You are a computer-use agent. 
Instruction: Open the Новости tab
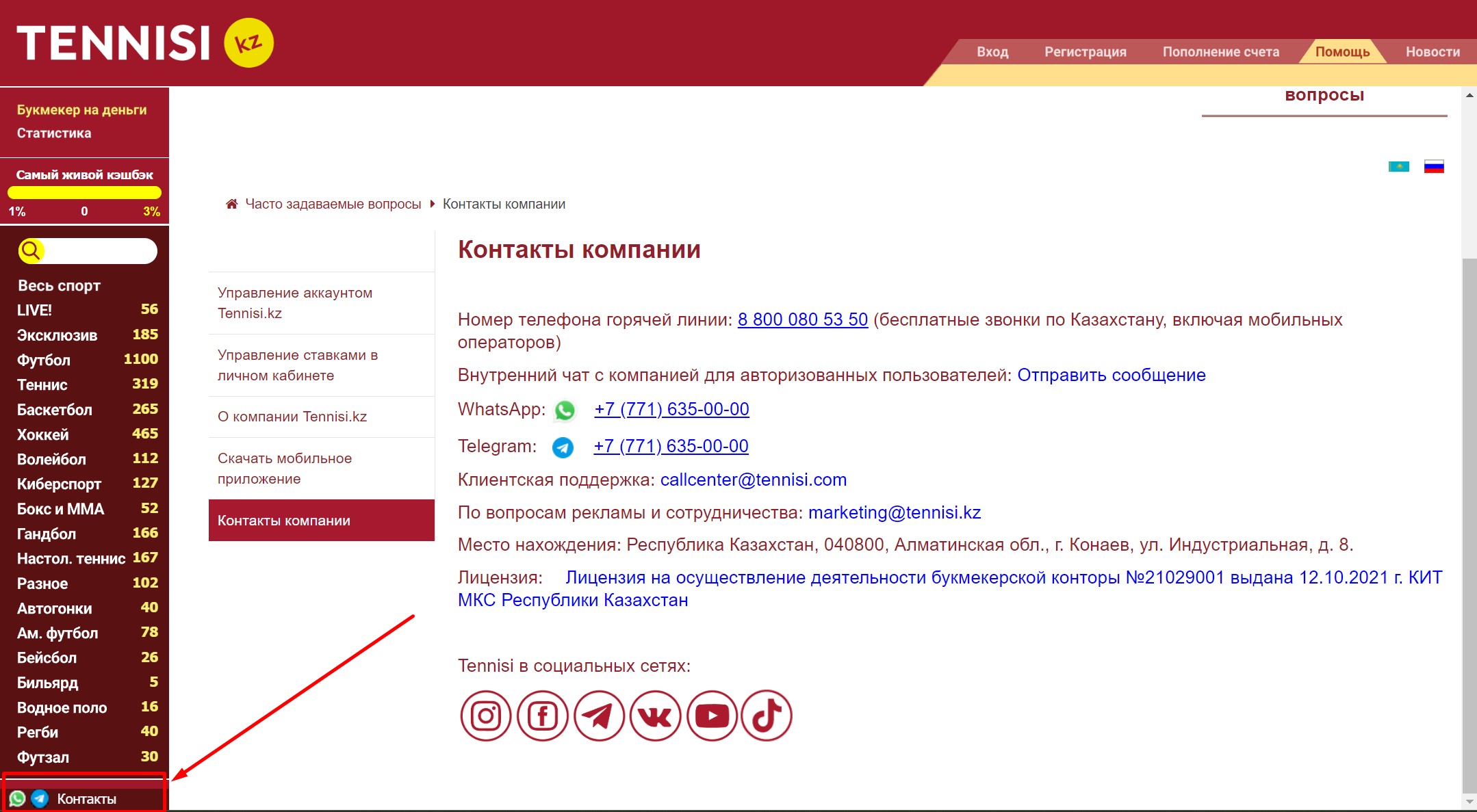pyautogui.click(x=1433, y=52)
